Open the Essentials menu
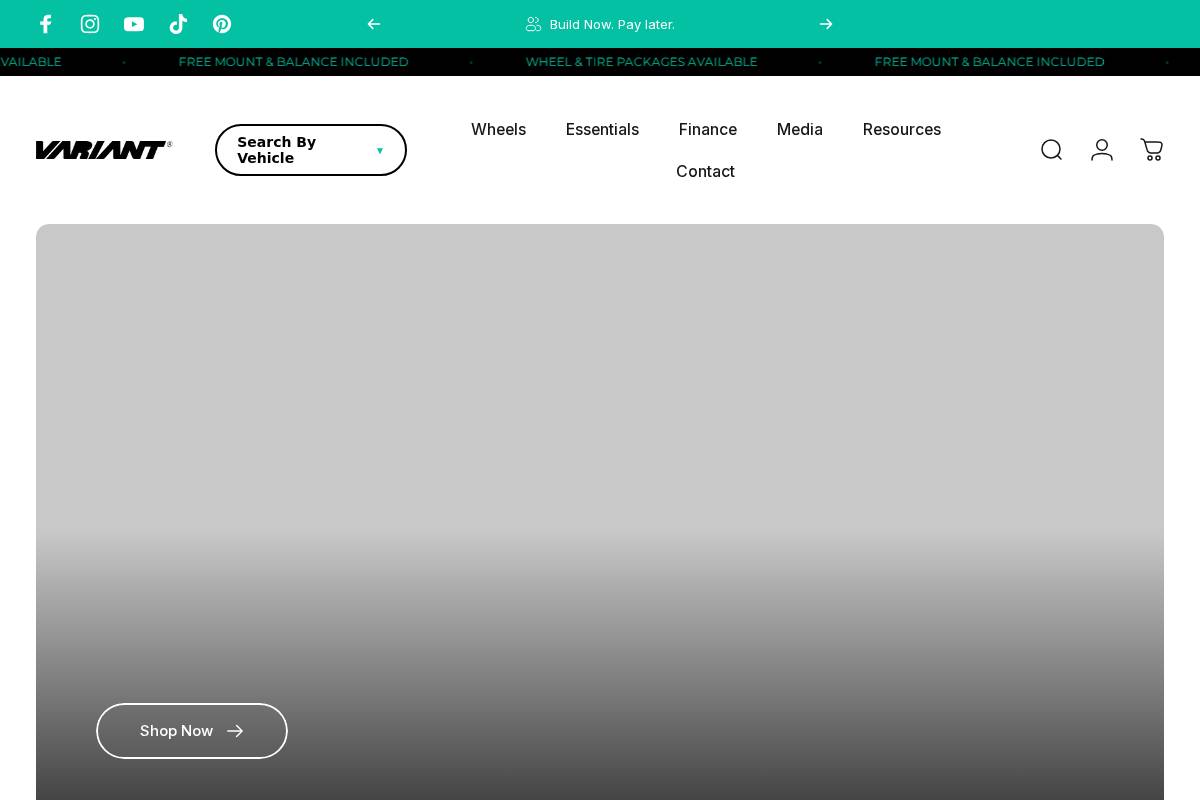 tap(602, 129)
